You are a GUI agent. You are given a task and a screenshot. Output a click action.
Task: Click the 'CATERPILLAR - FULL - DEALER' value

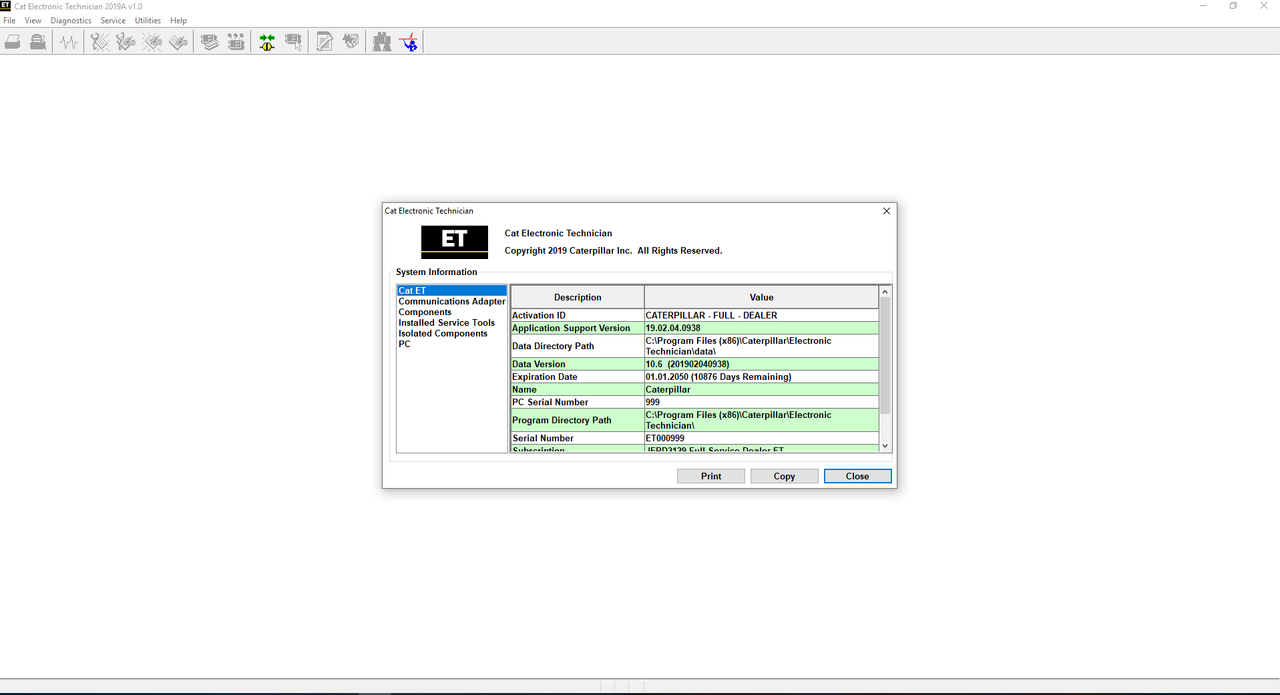pyautogui.click(x=761, y=315)
